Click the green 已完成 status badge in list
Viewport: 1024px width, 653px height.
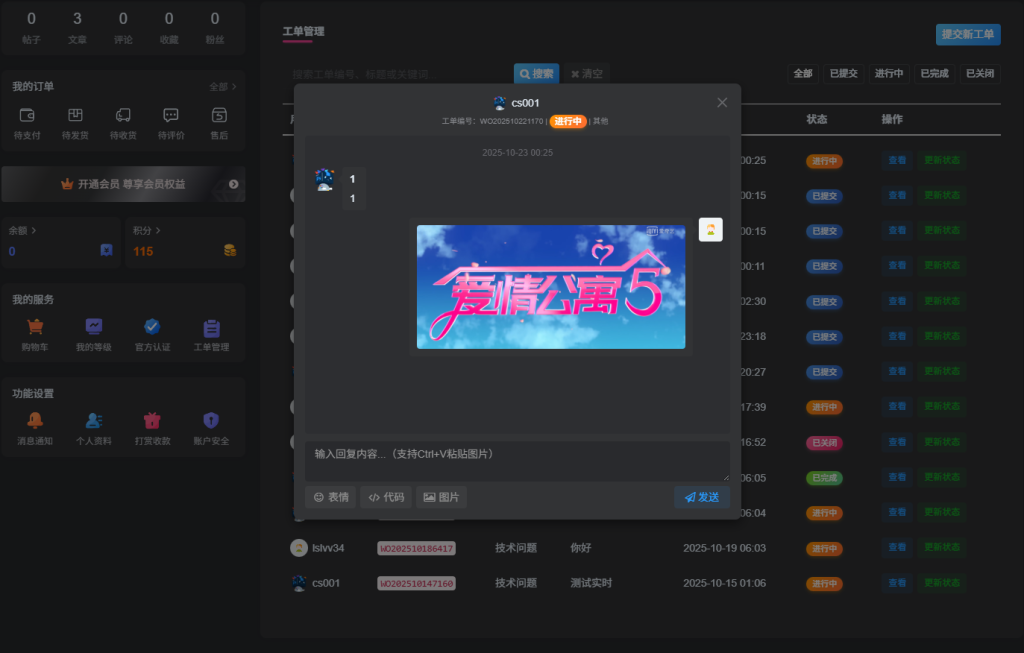pos(824,478)
